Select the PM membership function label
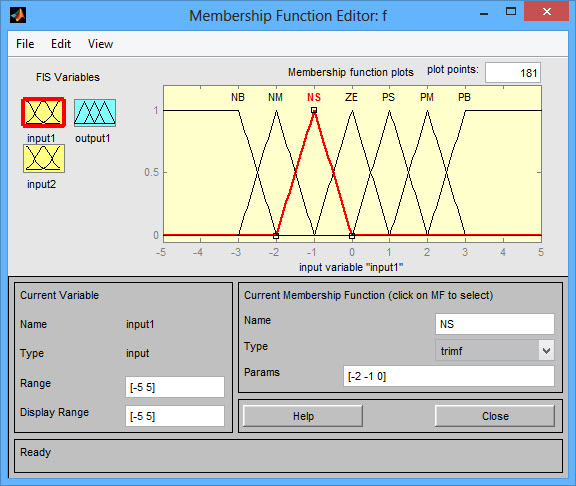 [427, 97]
